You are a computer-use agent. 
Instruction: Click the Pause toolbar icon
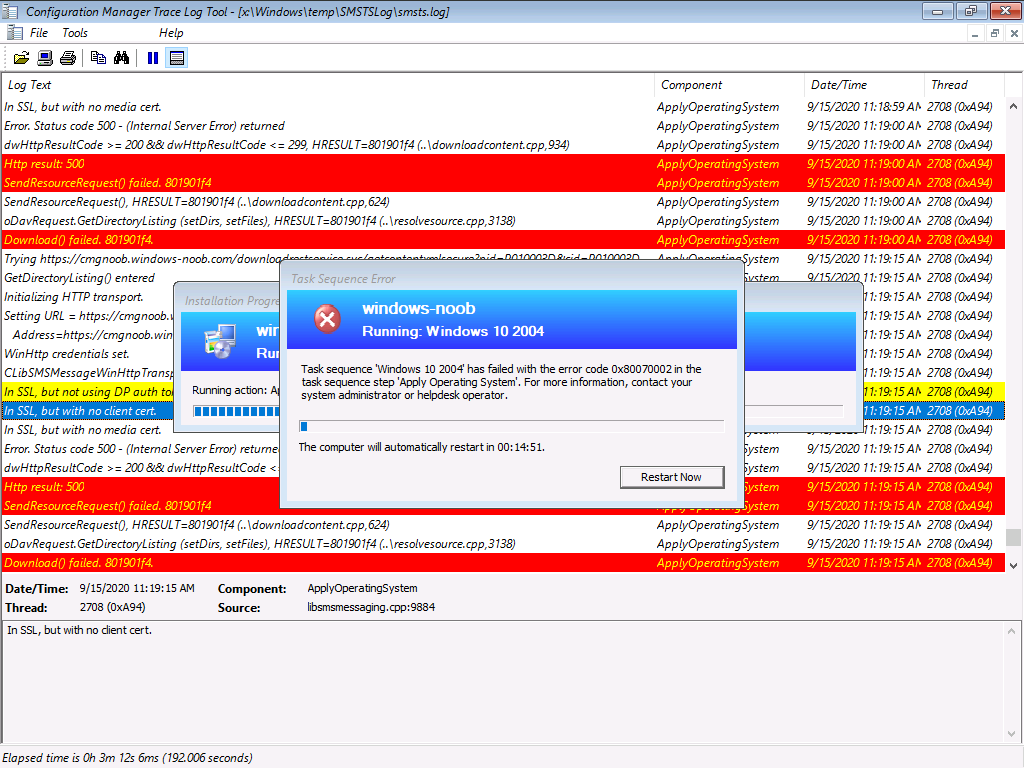tap(153, 58)
